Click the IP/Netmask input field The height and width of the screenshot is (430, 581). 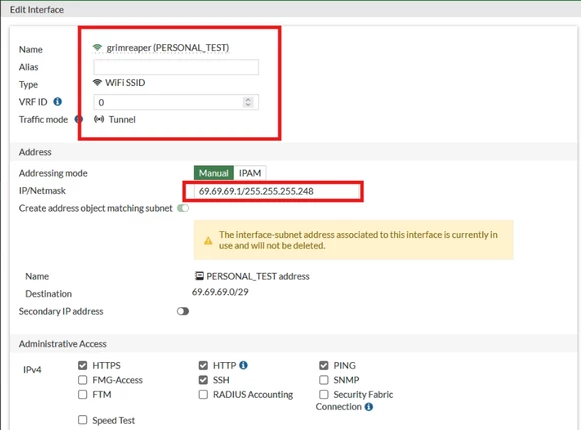[277, 191]
